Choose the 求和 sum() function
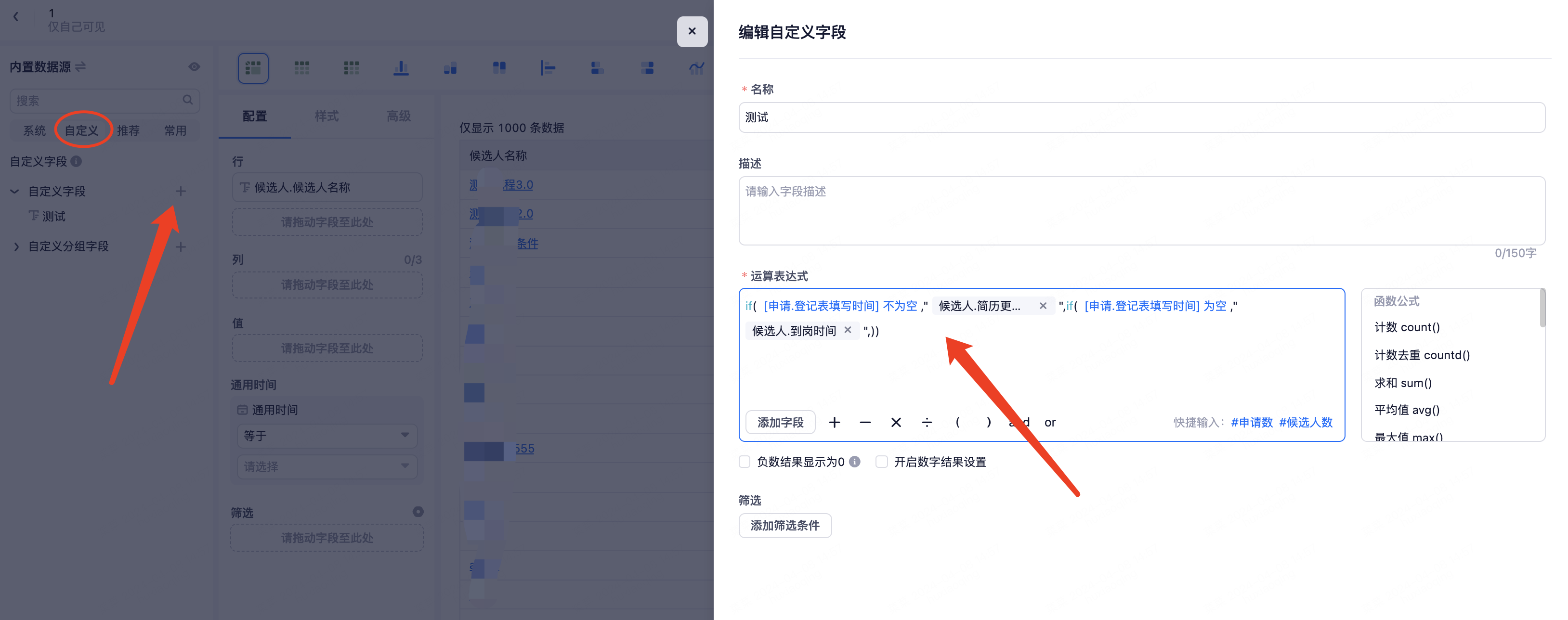 pyautogui.click(x=1403, y=383)
